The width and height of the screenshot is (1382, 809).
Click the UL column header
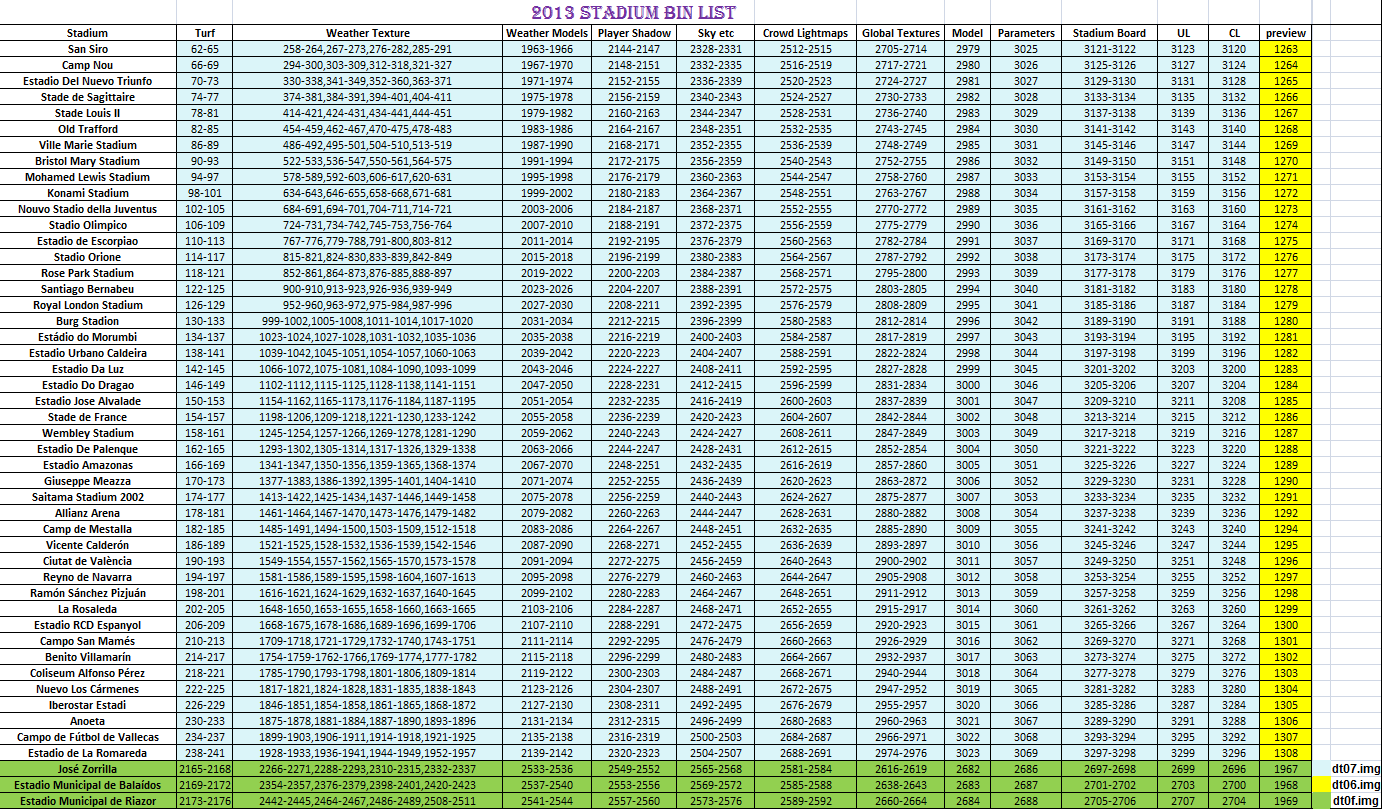[1183, 33]
